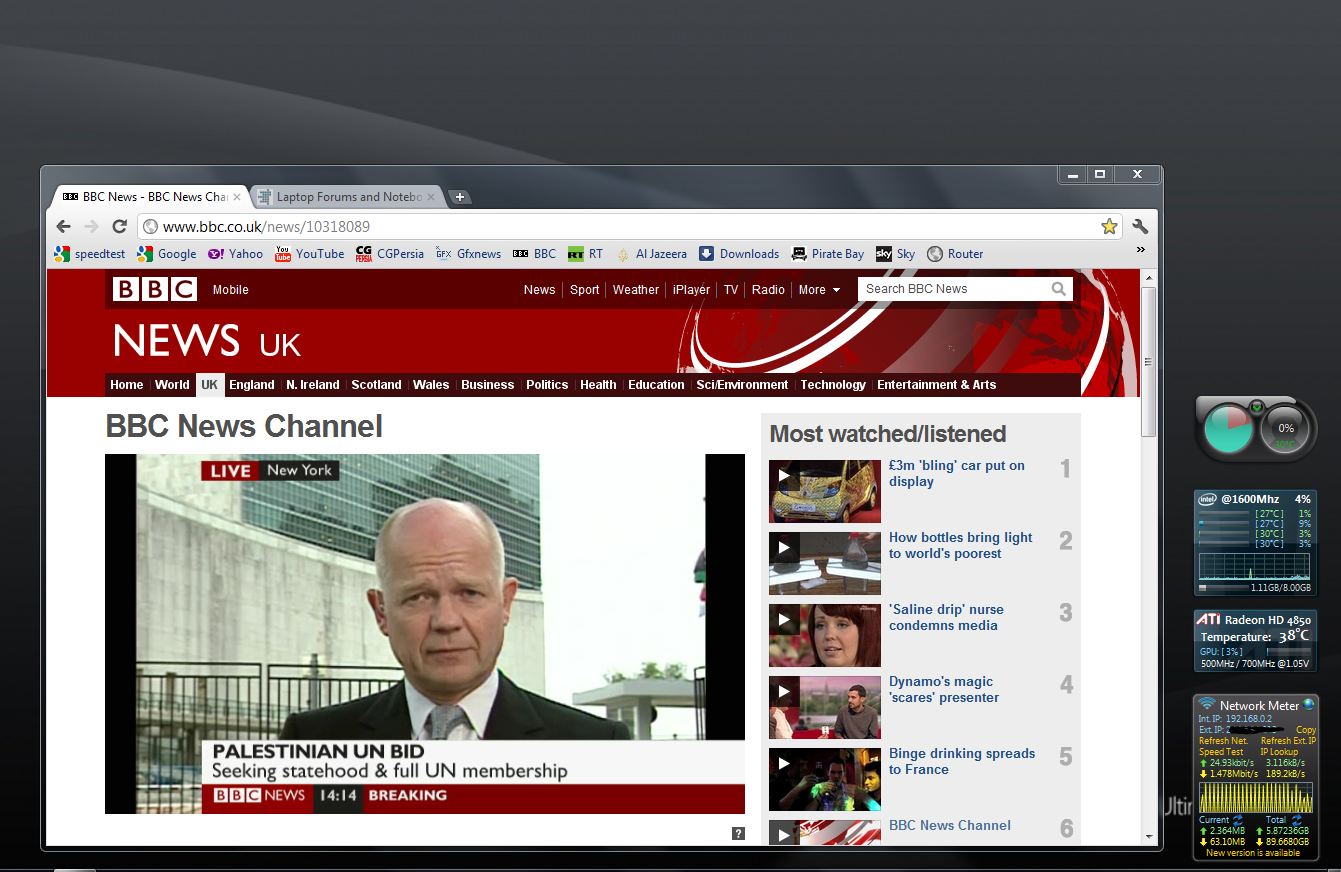
Task: Open the Downloads bookmark
Action: pyautogui.click(x=739, y=254)
